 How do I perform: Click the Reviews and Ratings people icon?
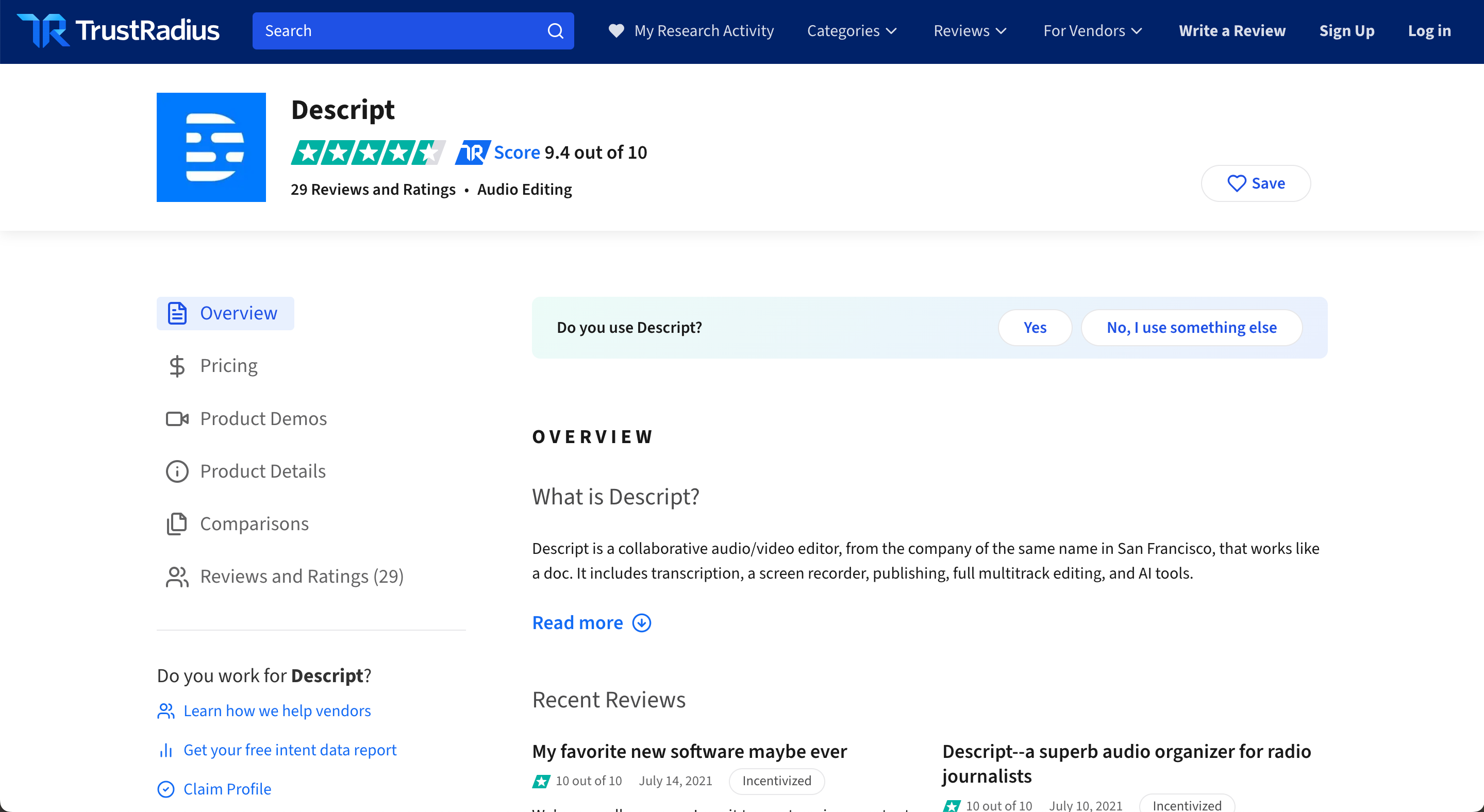[x=177, y=577]
